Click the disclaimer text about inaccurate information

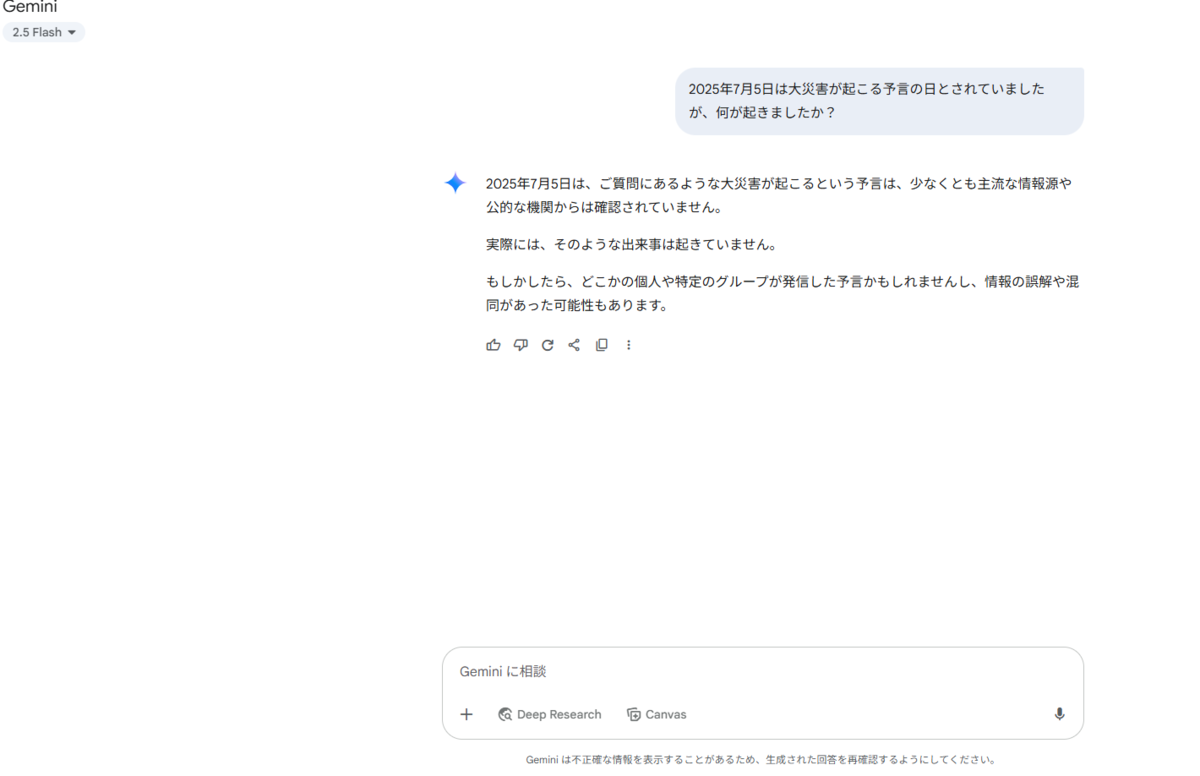(761, 760)
